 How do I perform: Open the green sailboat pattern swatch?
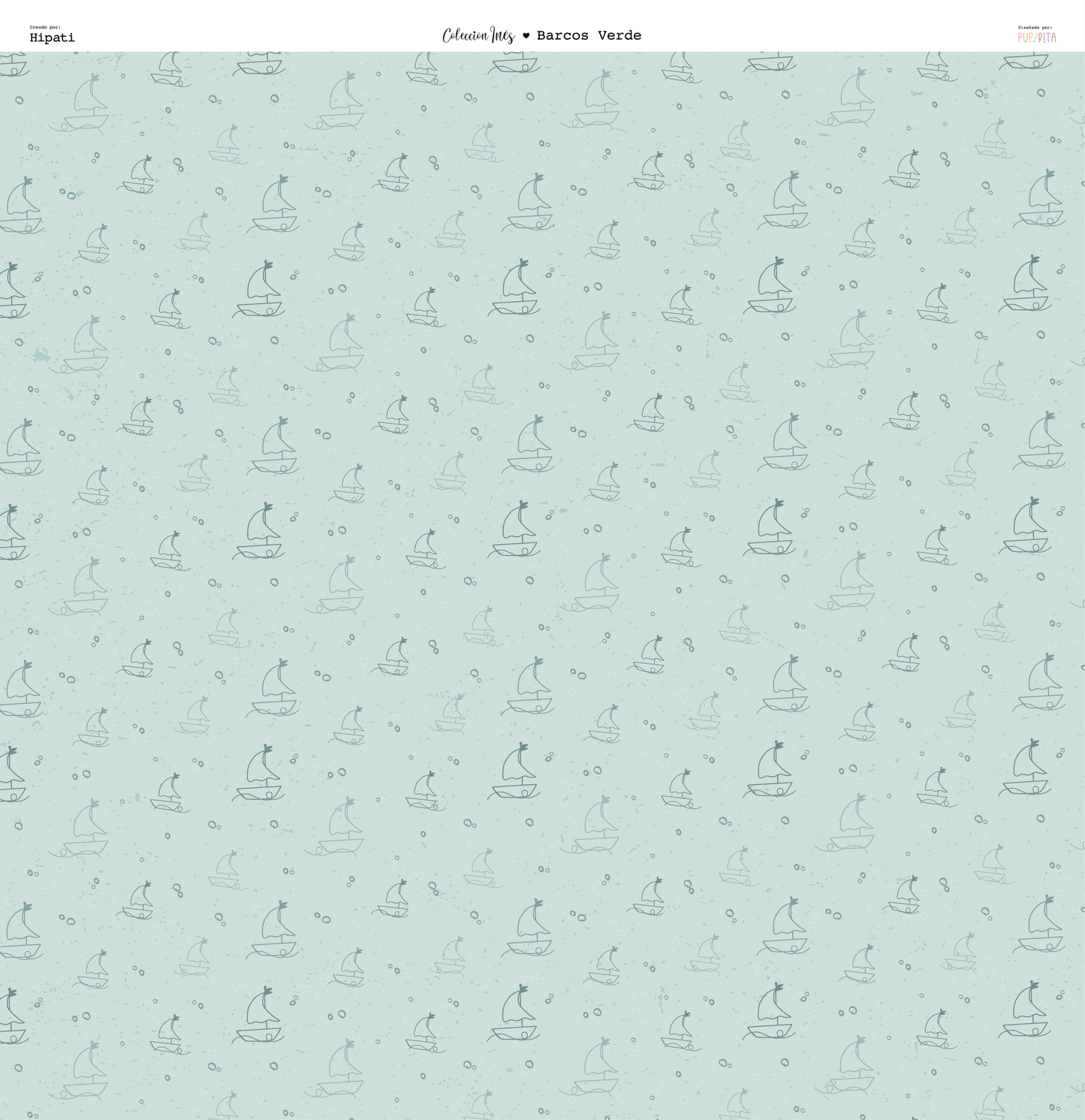tap(542, 586)
